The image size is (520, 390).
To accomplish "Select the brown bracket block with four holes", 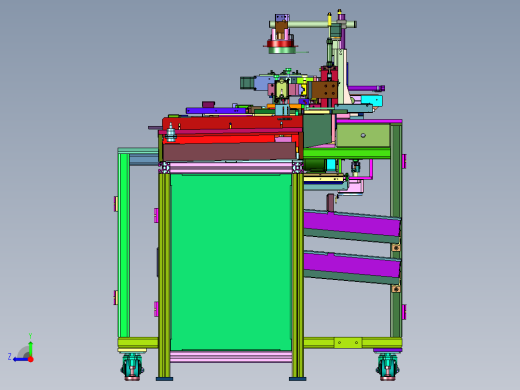I will (325, 90).
